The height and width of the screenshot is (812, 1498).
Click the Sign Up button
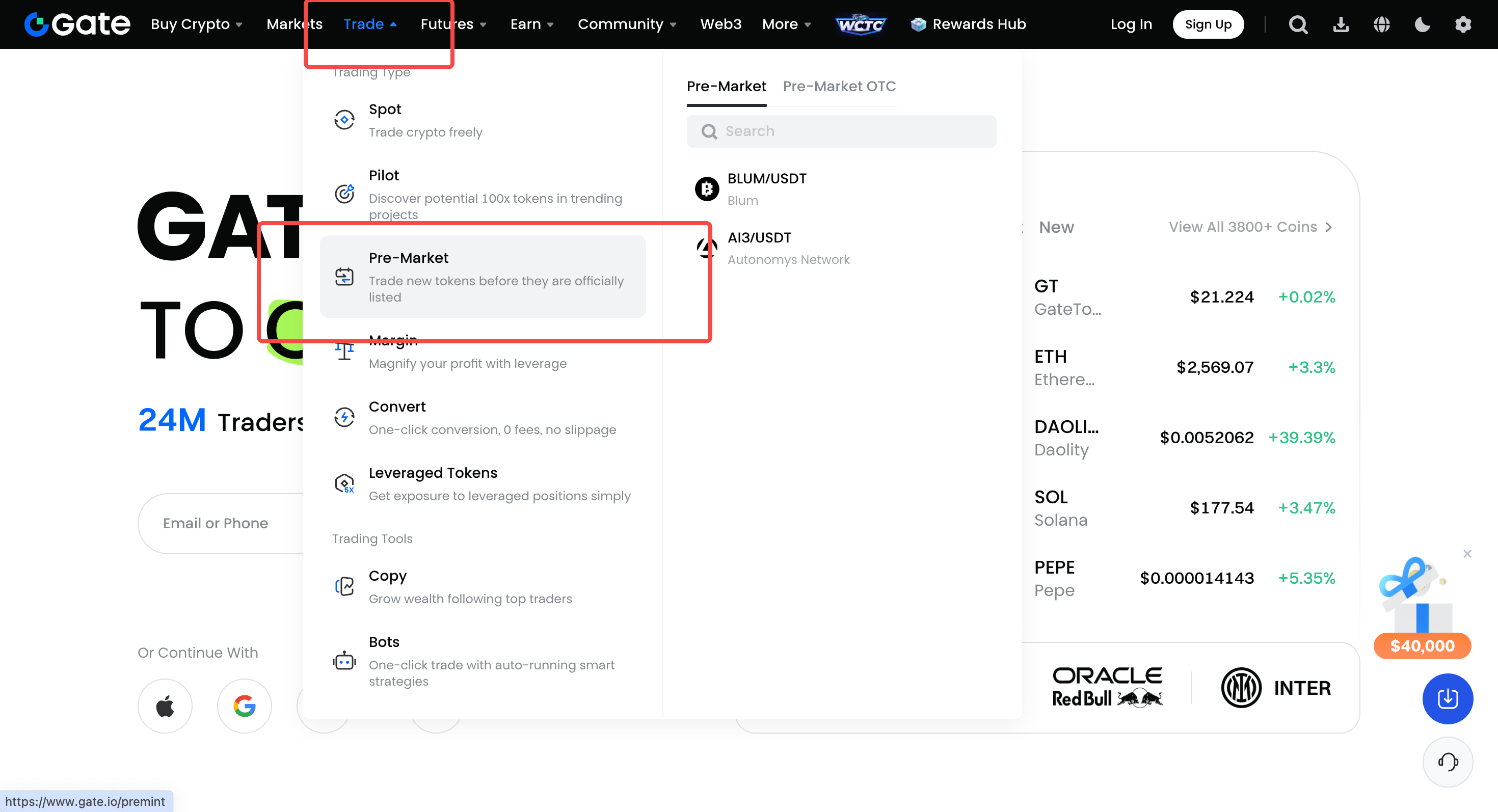tap(1208, 24)
